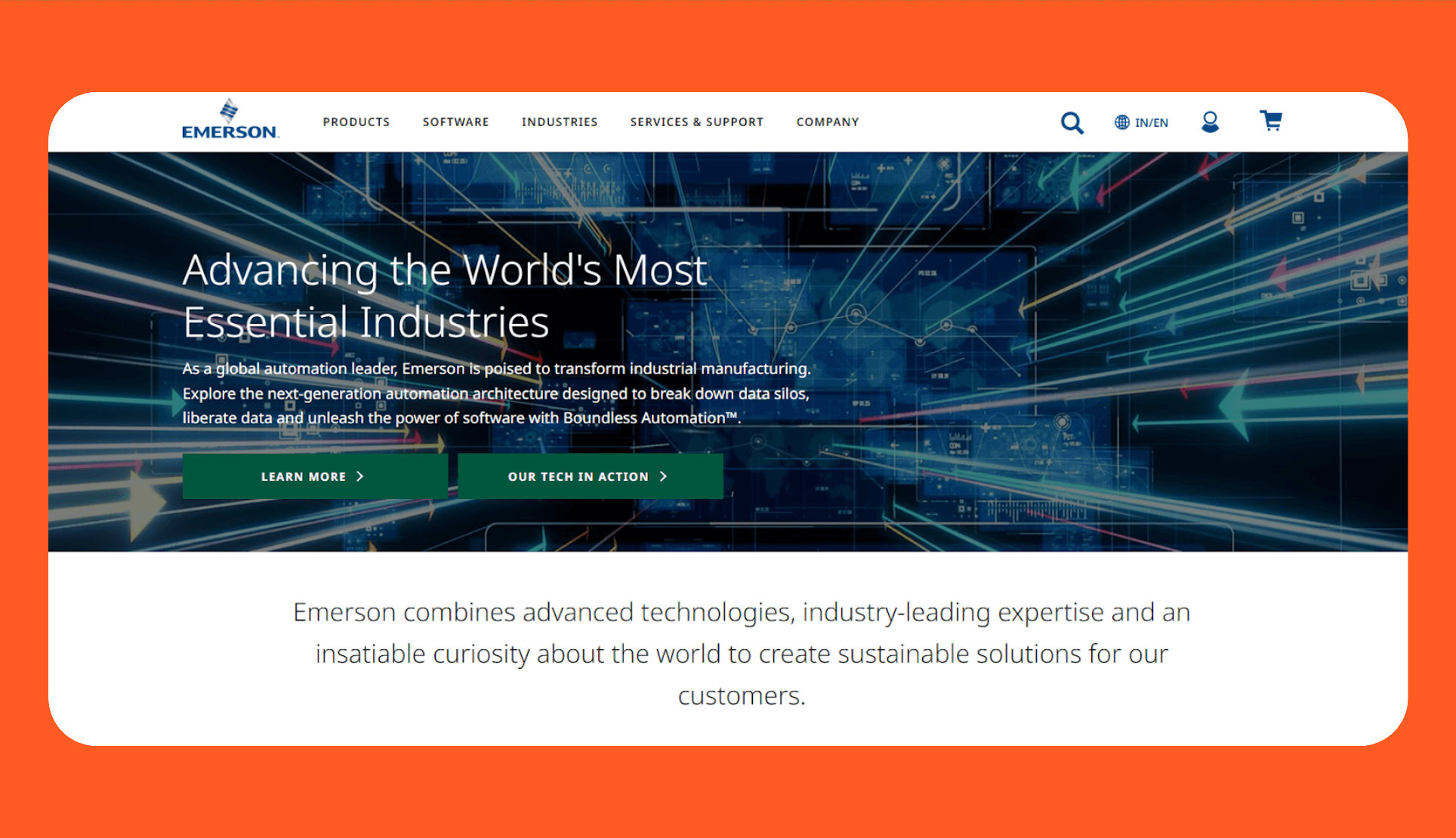This screenshot has height=838, width=1456.
Task: Click the Emerson logo emblem
Action: tap(229, 110)
